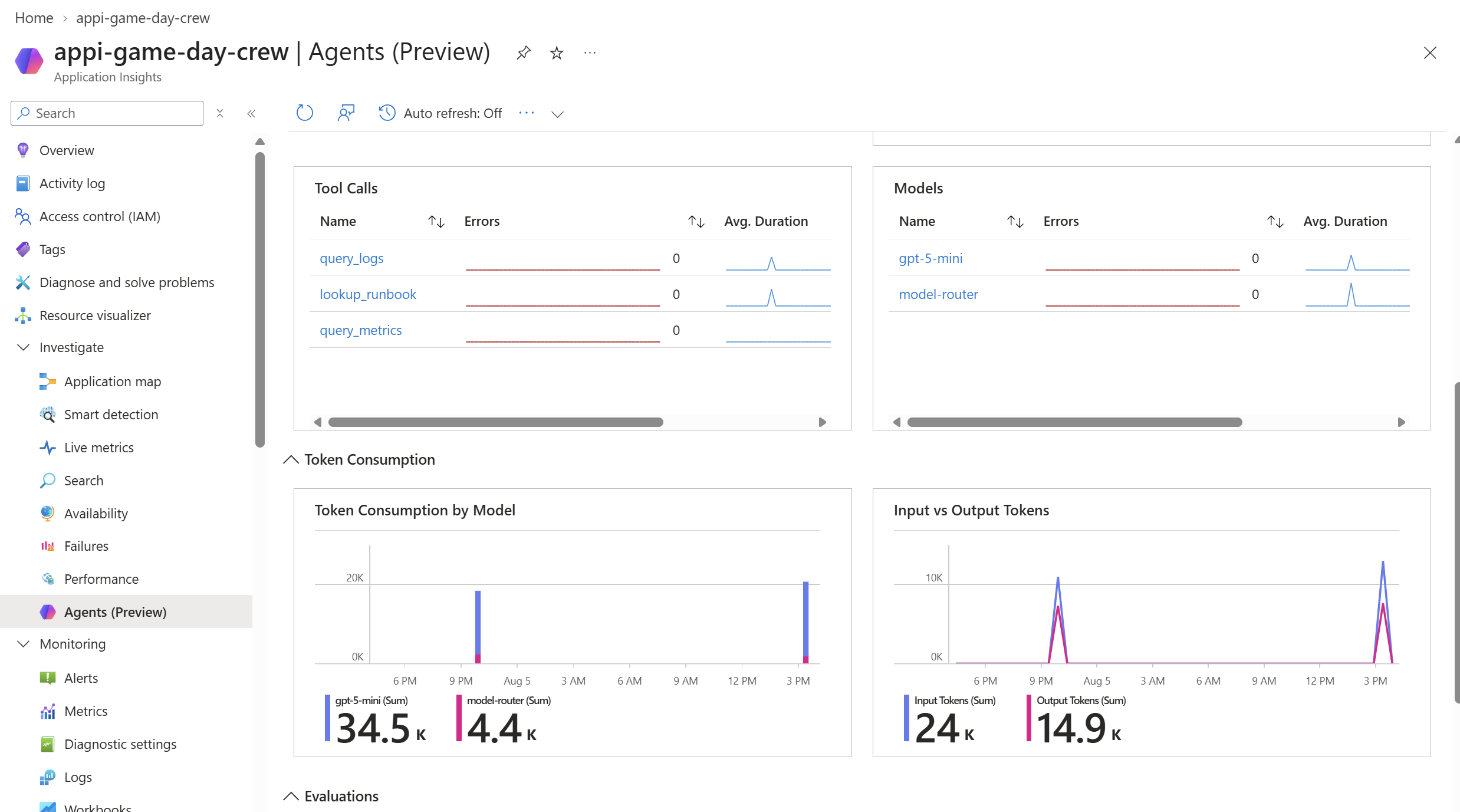1460x812 pixels.
Task: Open model-router model link
Action: [938, 294]
